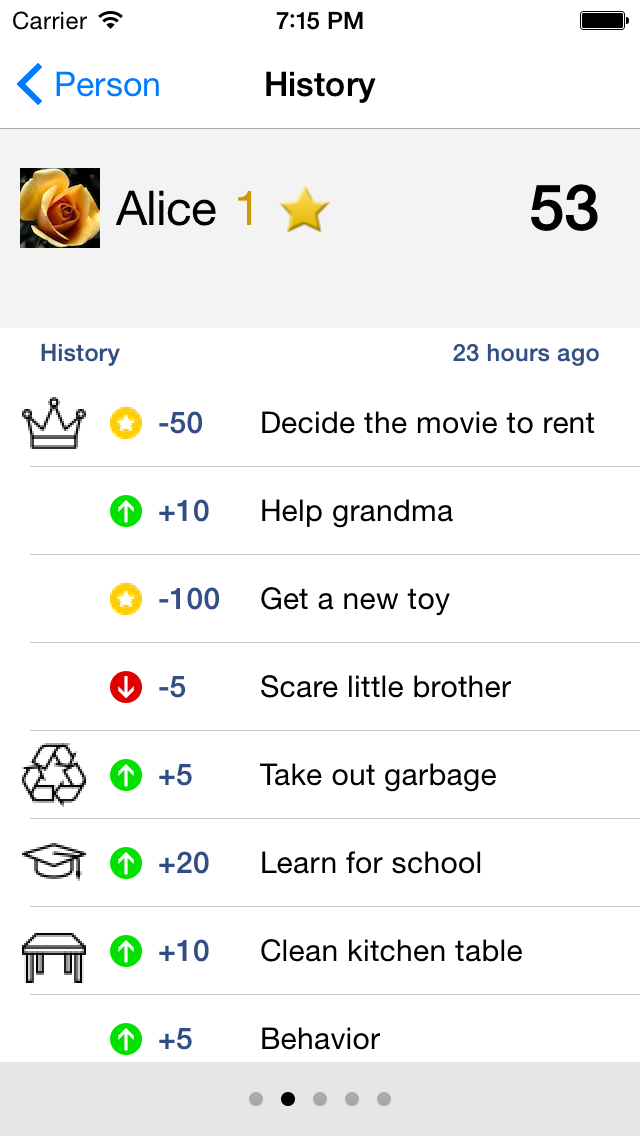Click the kitchen table icon
640x1136 pixels.
(x=55, y=952)
